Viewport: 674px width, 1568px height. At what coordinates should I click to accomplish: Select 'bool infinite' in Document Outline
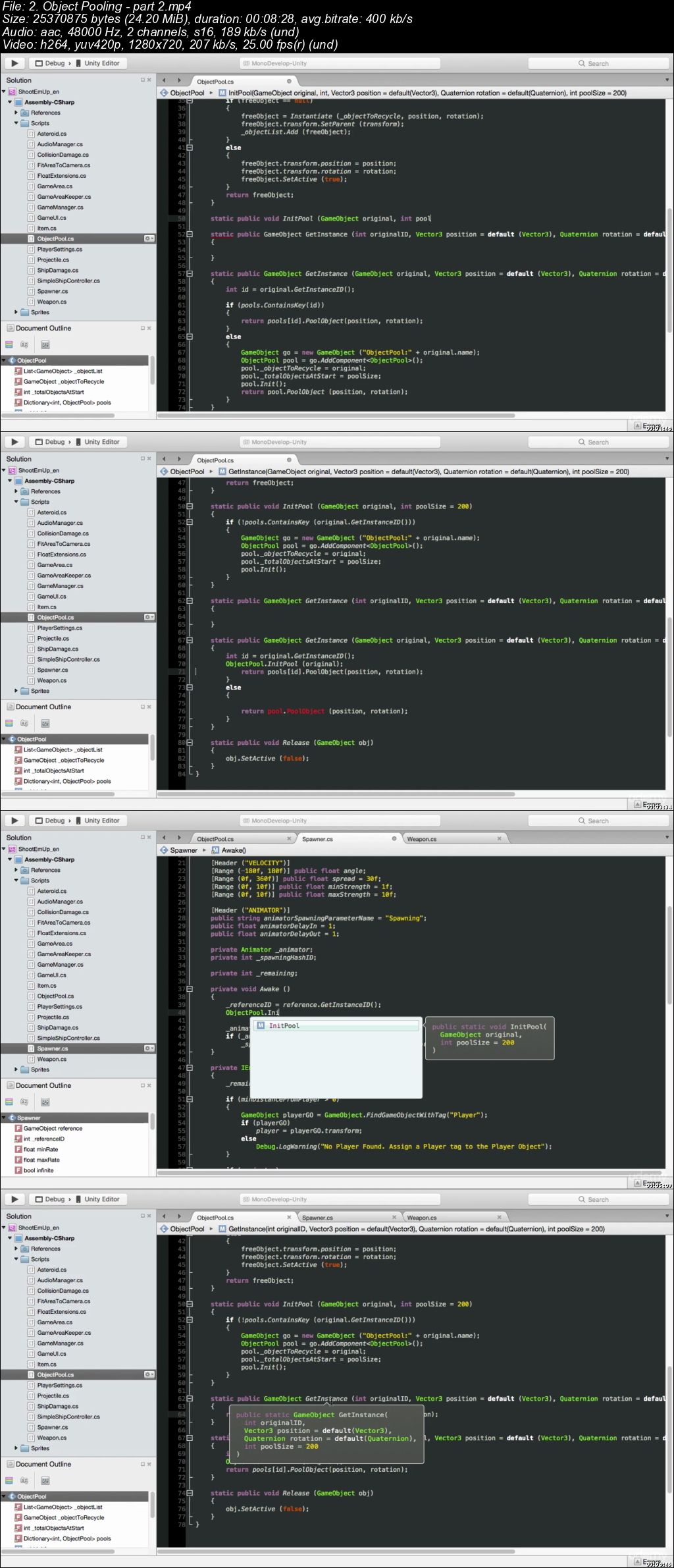pyautogui.click(x=39, y=1170)
